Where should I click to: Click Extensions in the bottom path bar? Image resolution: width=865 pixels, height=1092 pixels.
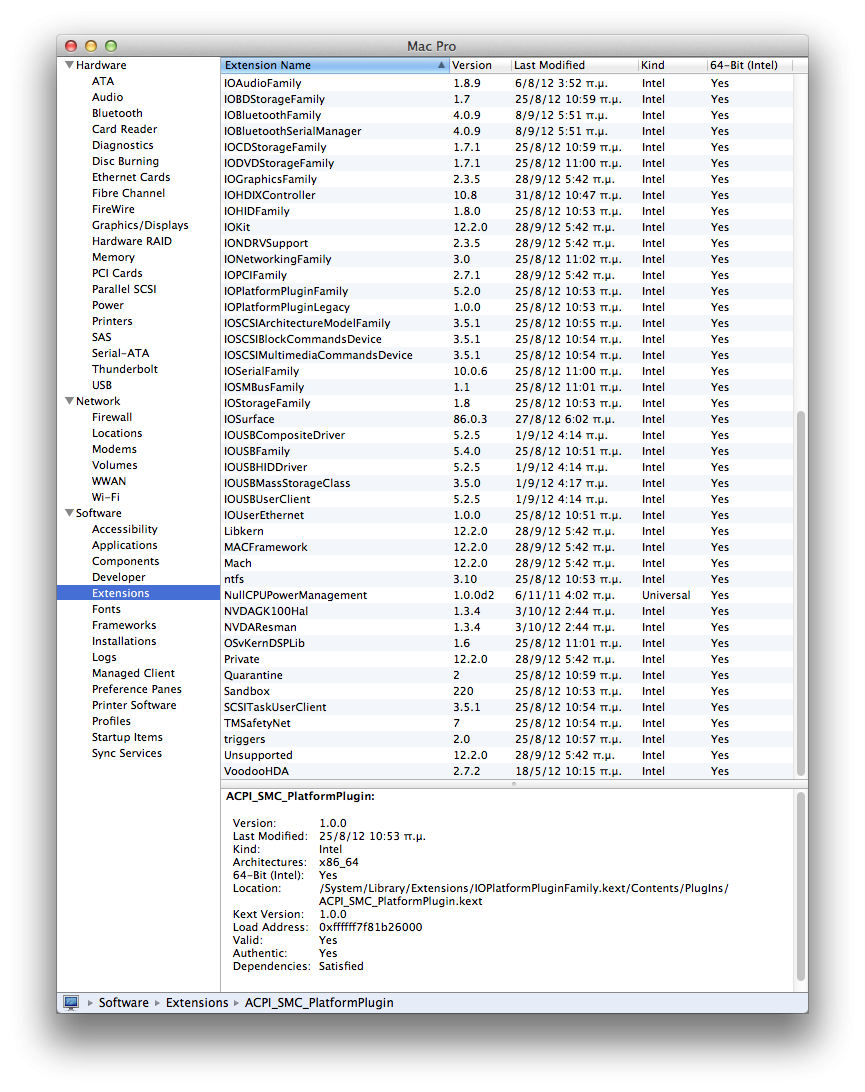point(197,1002)
